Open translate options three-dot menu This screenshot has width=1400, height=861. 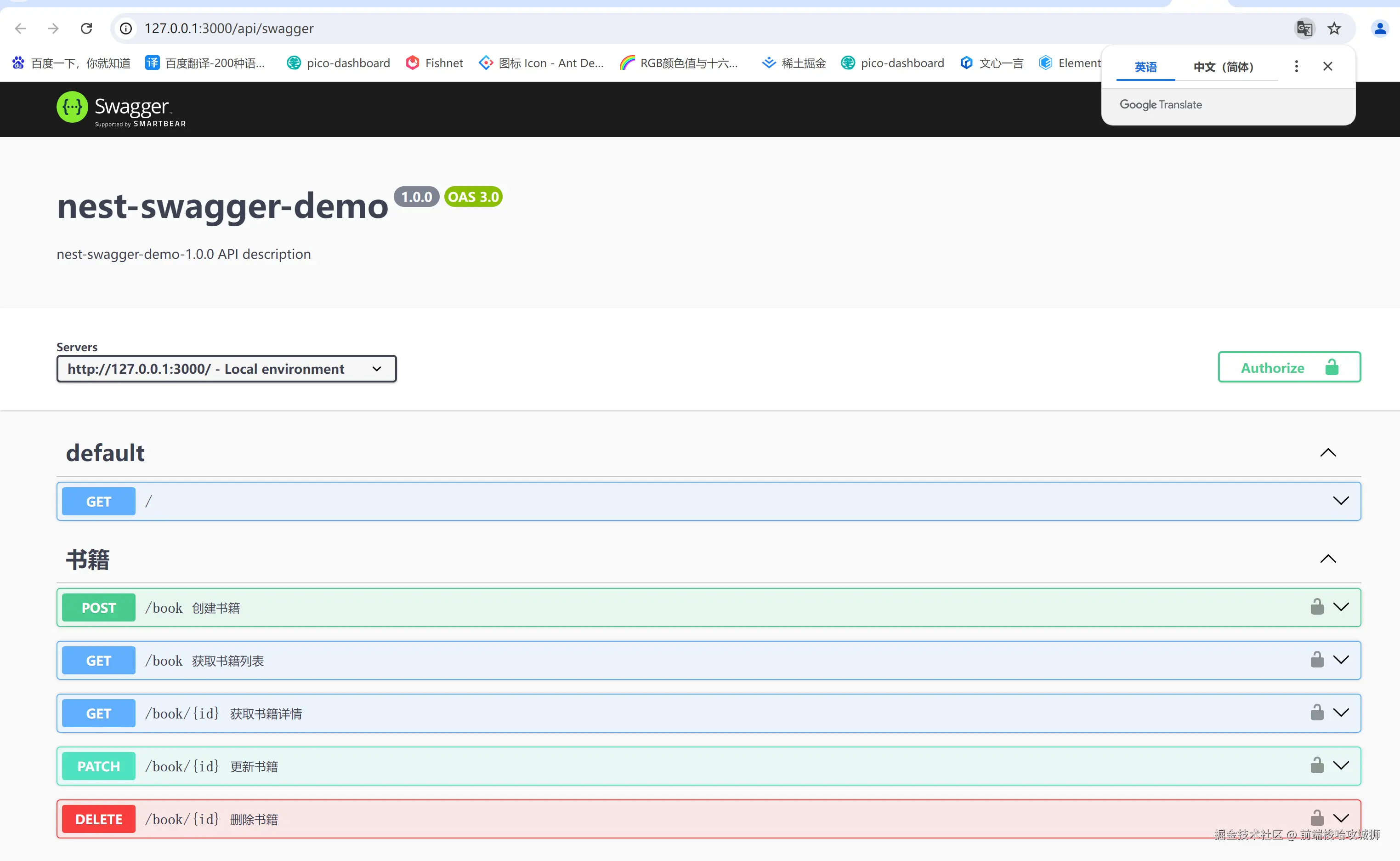[x=1296, y=67]
